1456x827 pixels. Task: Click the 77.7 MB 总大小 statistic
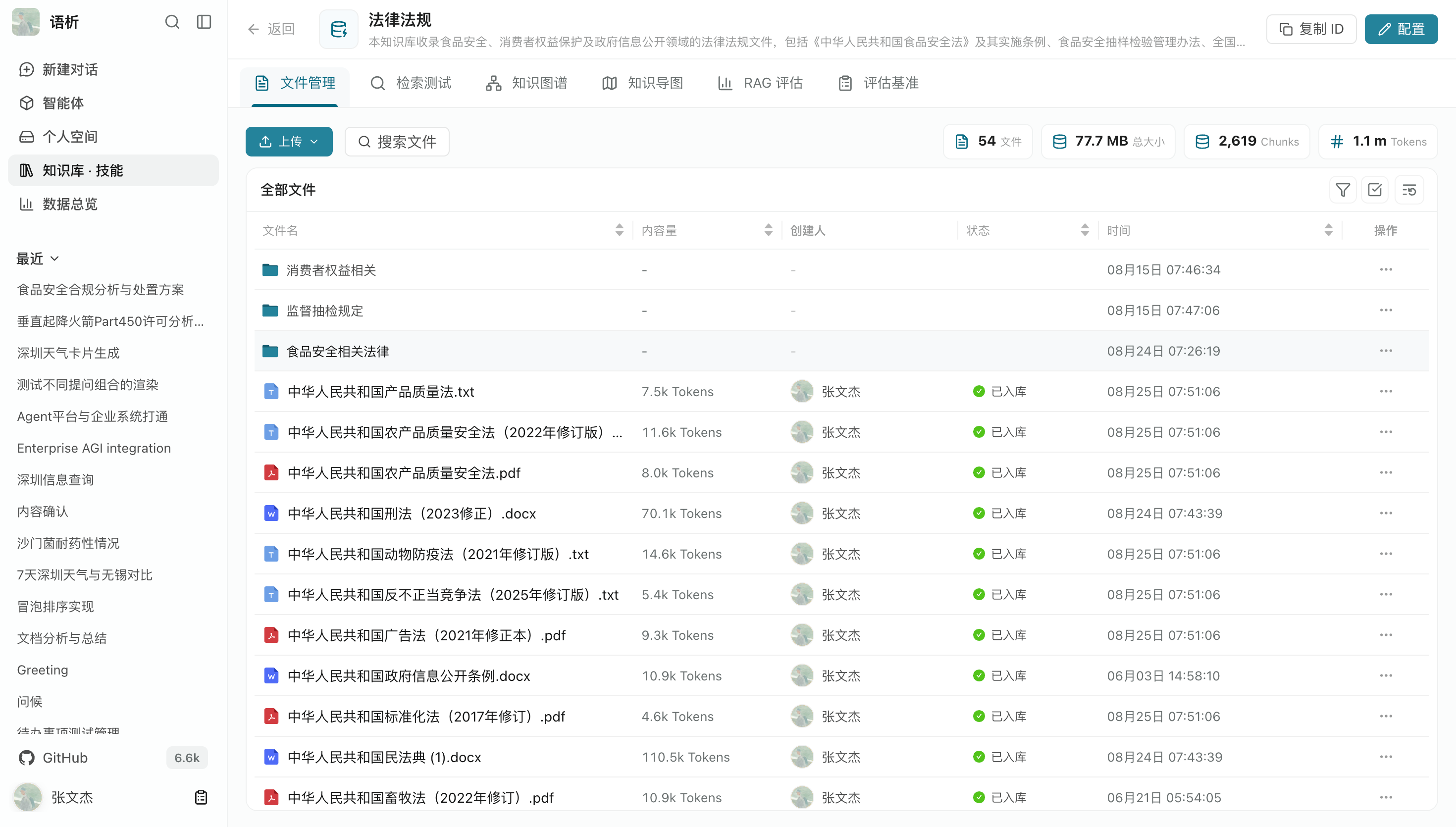pyautogui.click(x=1108, y=142)
